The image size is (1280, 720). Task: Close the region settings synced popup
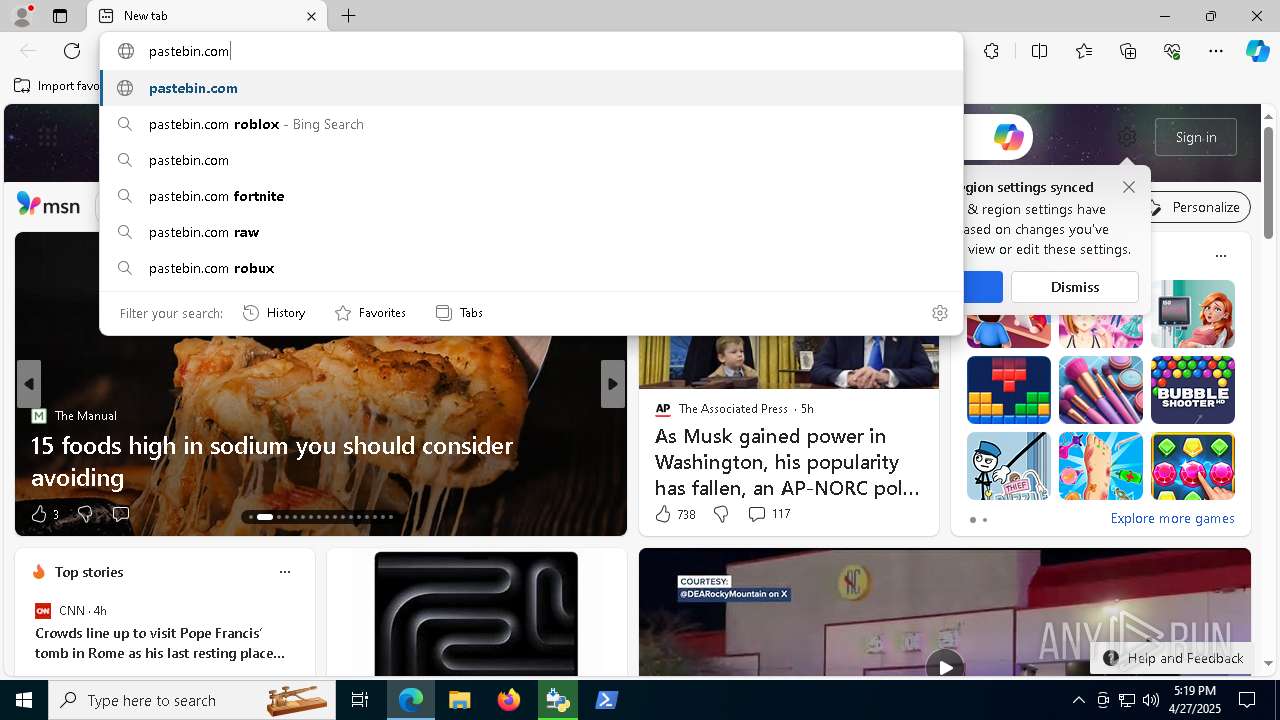tap(1129, 187)
